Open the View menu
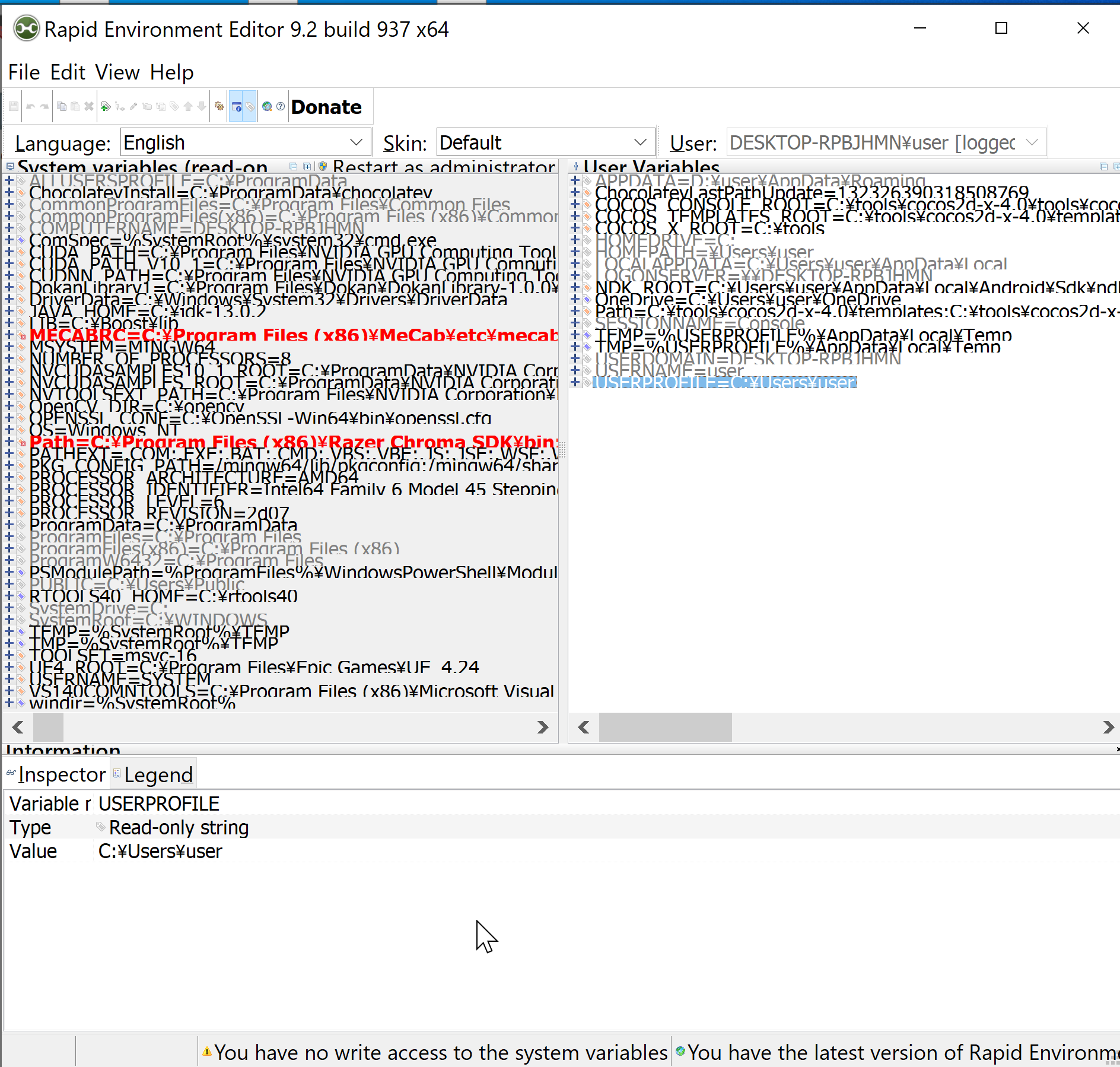The width and height of the screenshot is (1120, 1067). click(x=117, y=72)
